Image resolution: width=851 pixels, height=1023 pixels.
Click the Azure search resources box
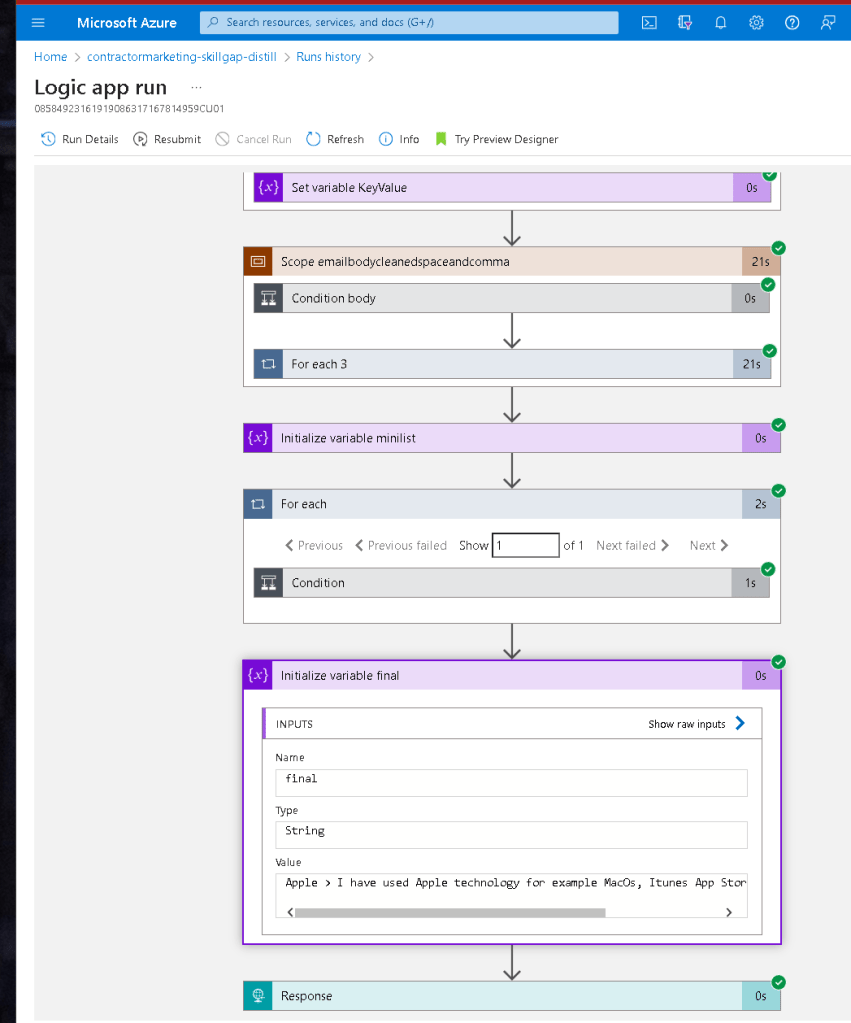coord(409,22)
